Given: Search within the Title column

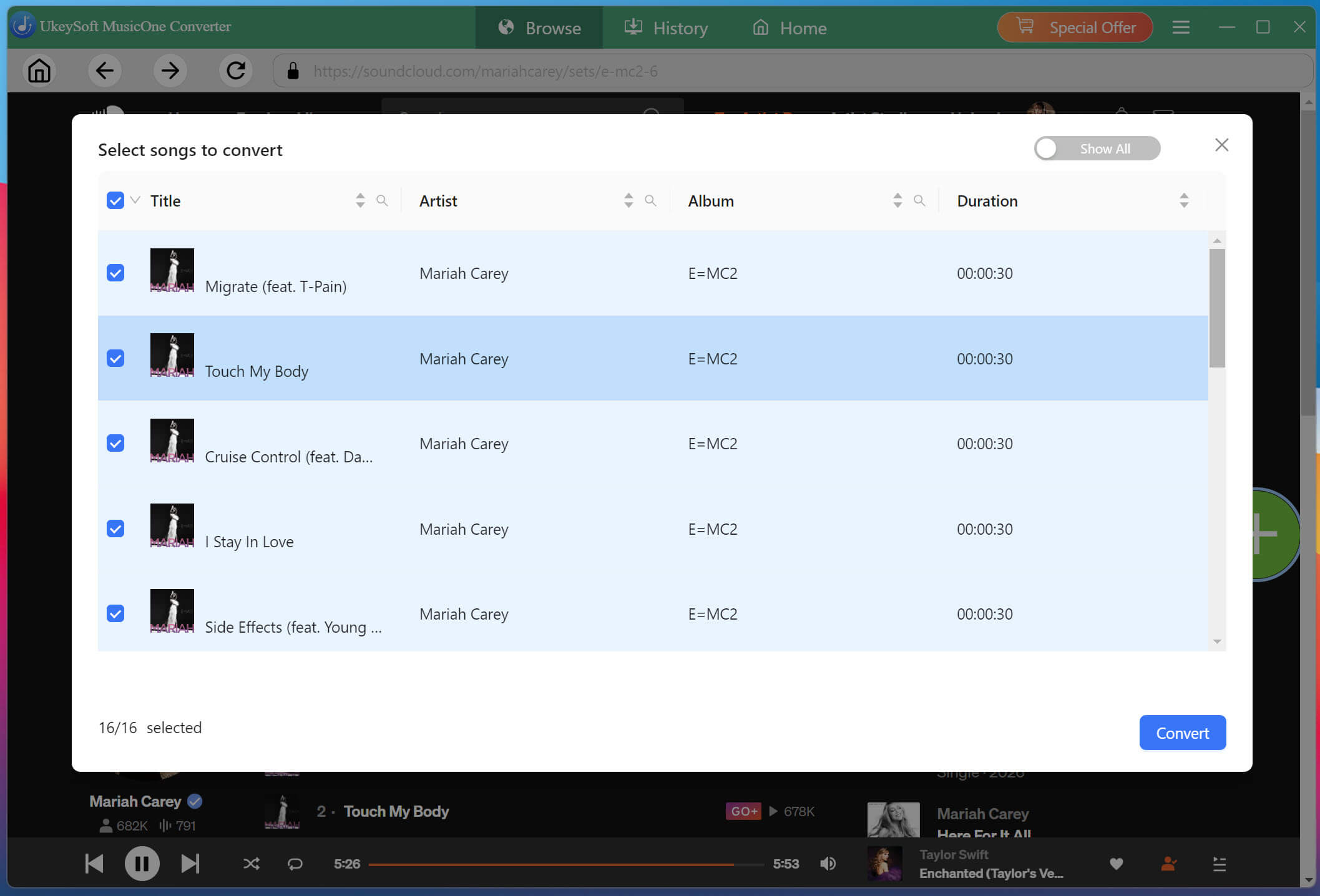Looking at the screenshot, I should (x=382, y=200).
